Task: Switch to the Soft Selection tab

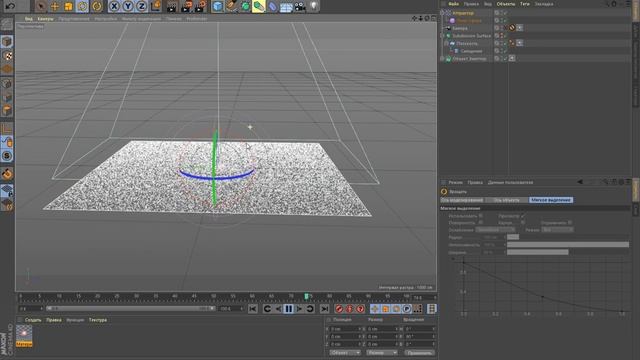Action: tap(551, 200)
